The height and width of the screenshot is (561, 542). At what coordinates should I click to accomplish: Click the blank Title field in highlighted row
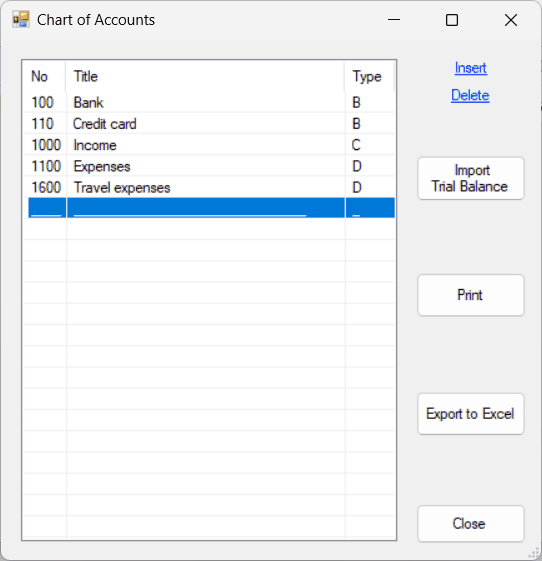point(206,208)
